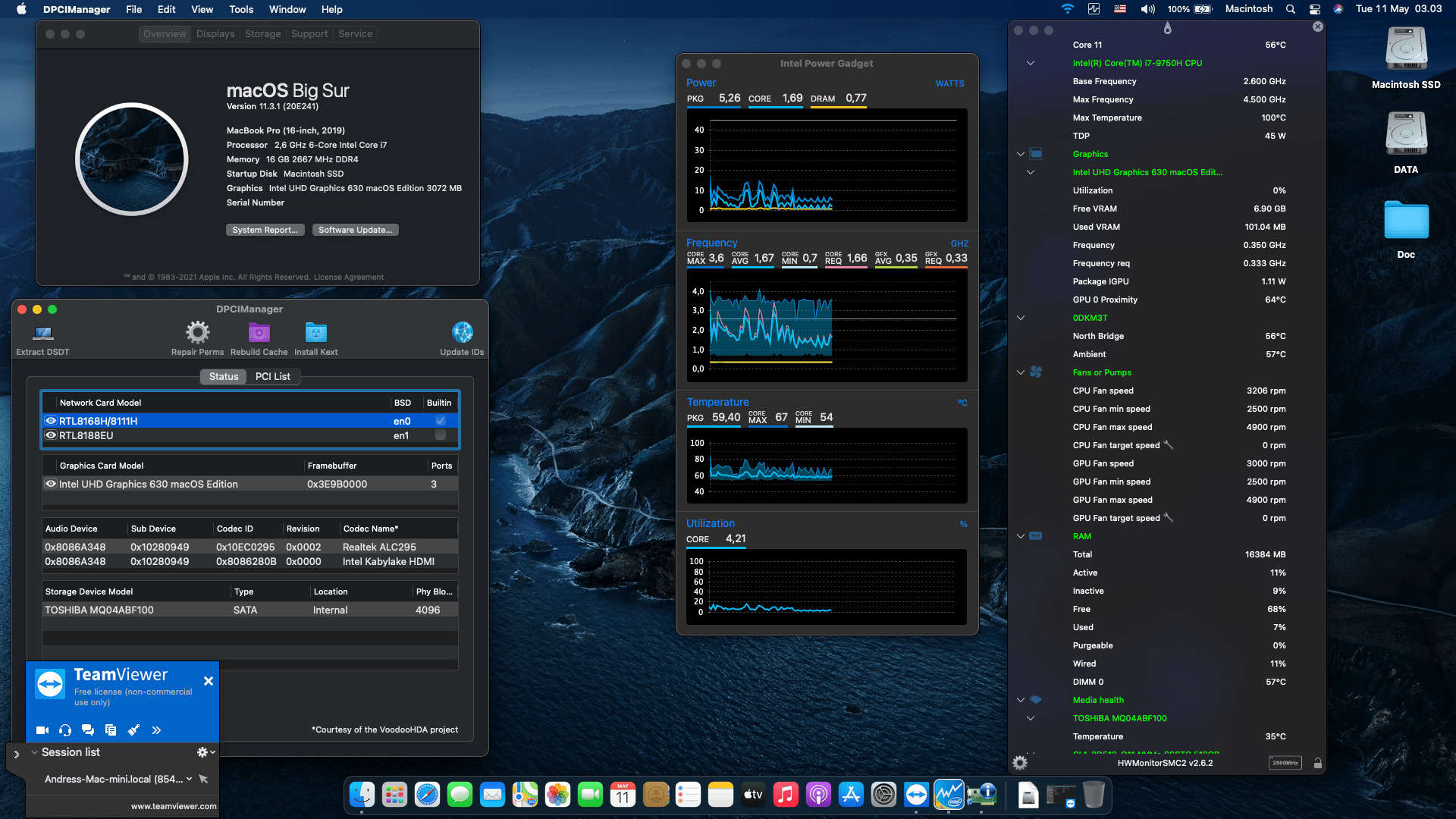The image size is (1456, 819).
Task: Open Intel Power Gadget from the Dock
Action: (x=949, y=795)
